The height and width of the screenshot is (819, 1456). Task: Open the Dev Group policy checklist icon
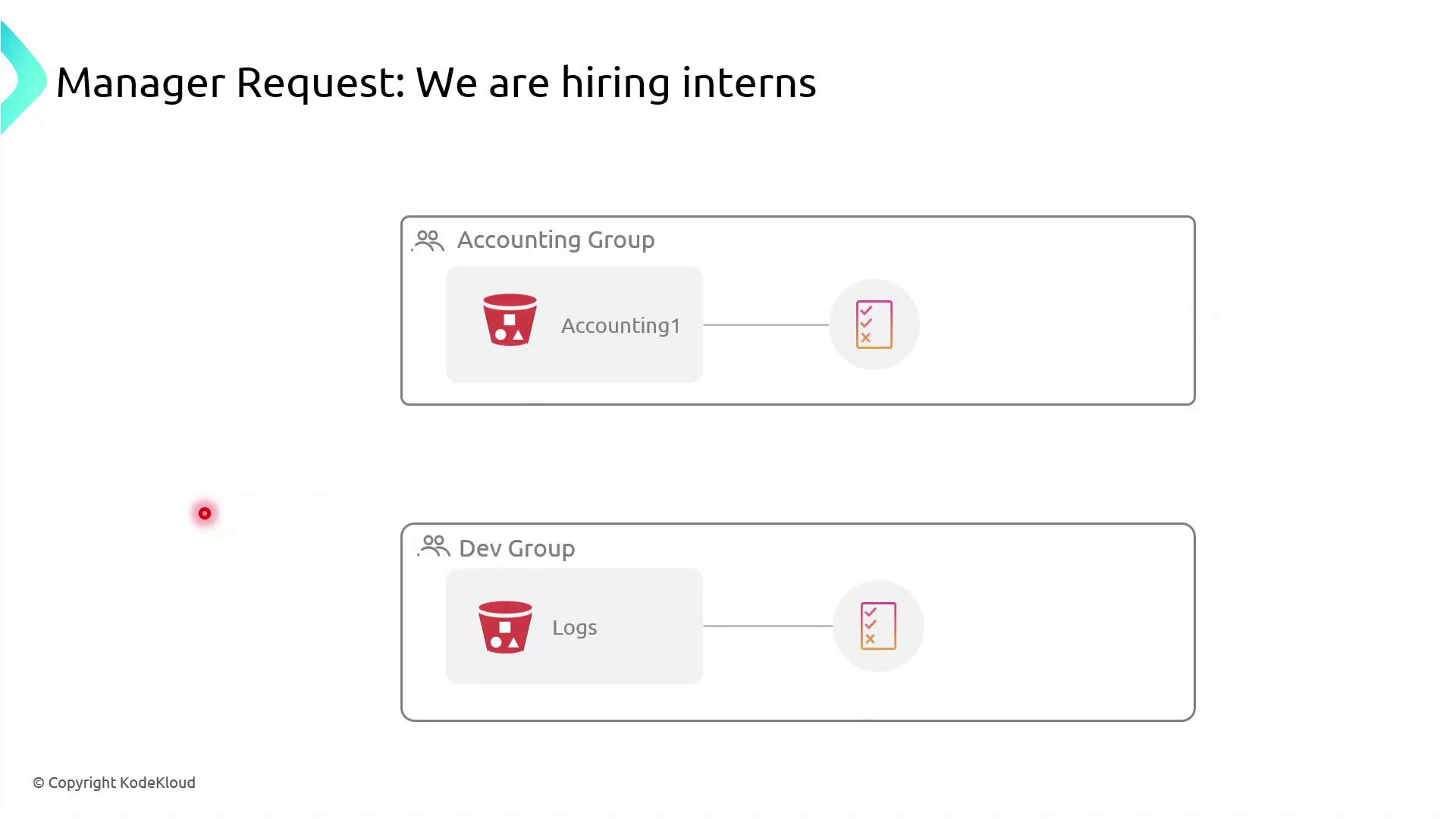[878, 626]
